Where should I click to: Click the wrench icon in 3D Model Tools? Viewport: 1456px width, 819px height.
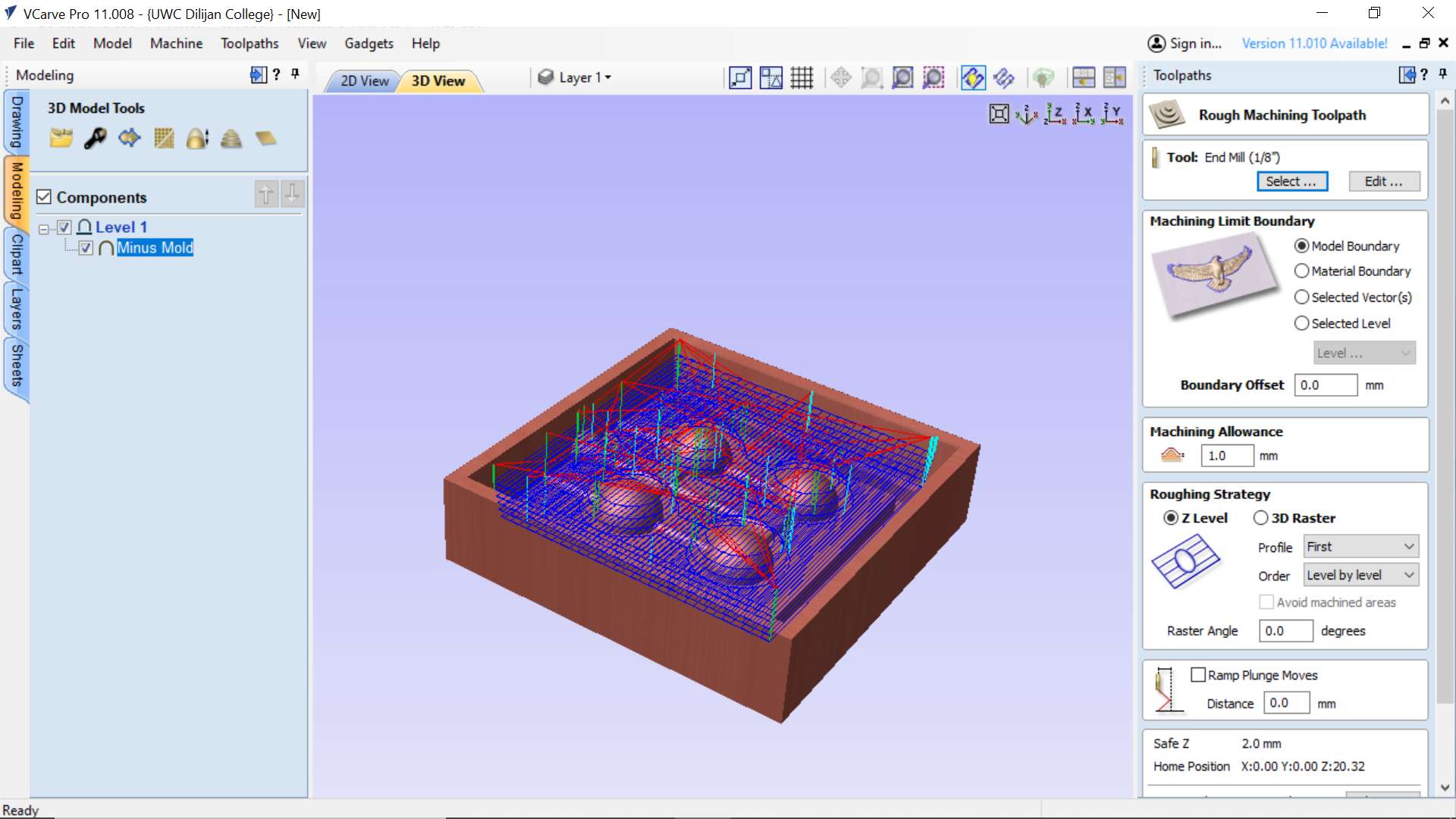coord(96,139)
